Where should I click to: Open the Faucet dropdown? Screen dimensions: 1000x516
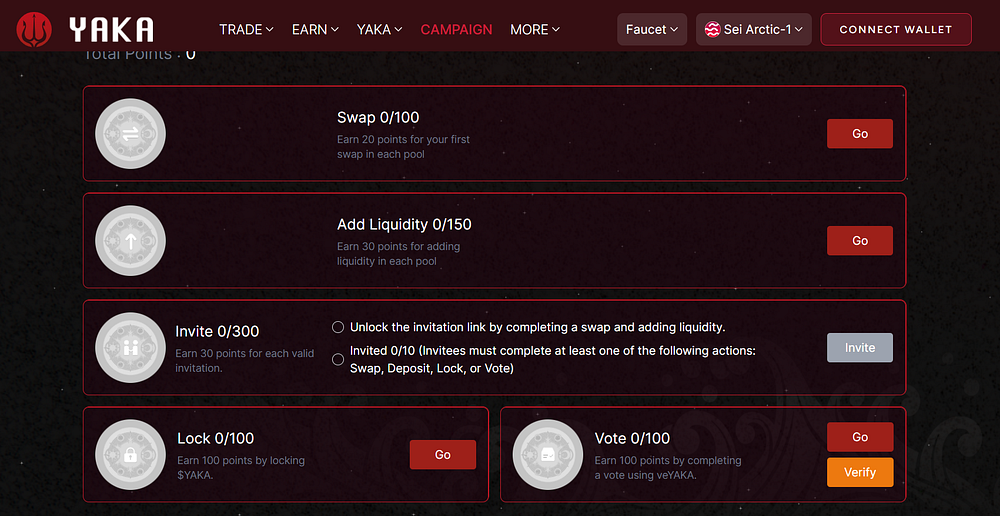point(652,29)
